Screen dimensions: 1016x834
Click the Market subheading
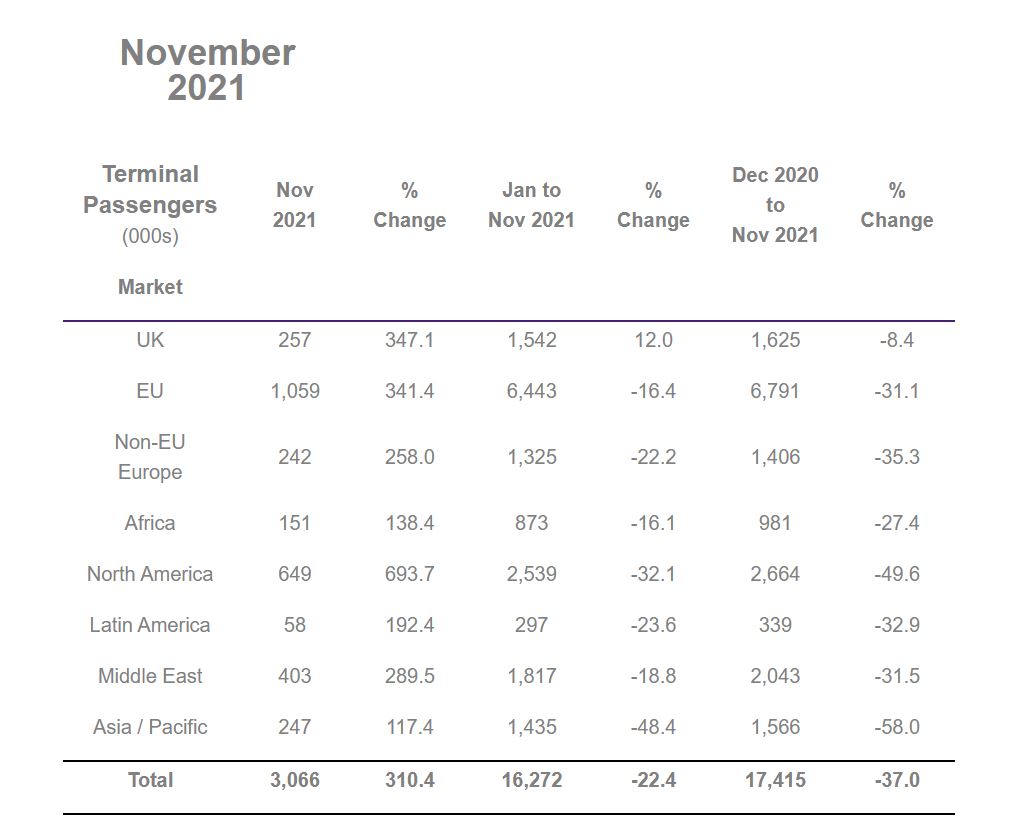150,286
